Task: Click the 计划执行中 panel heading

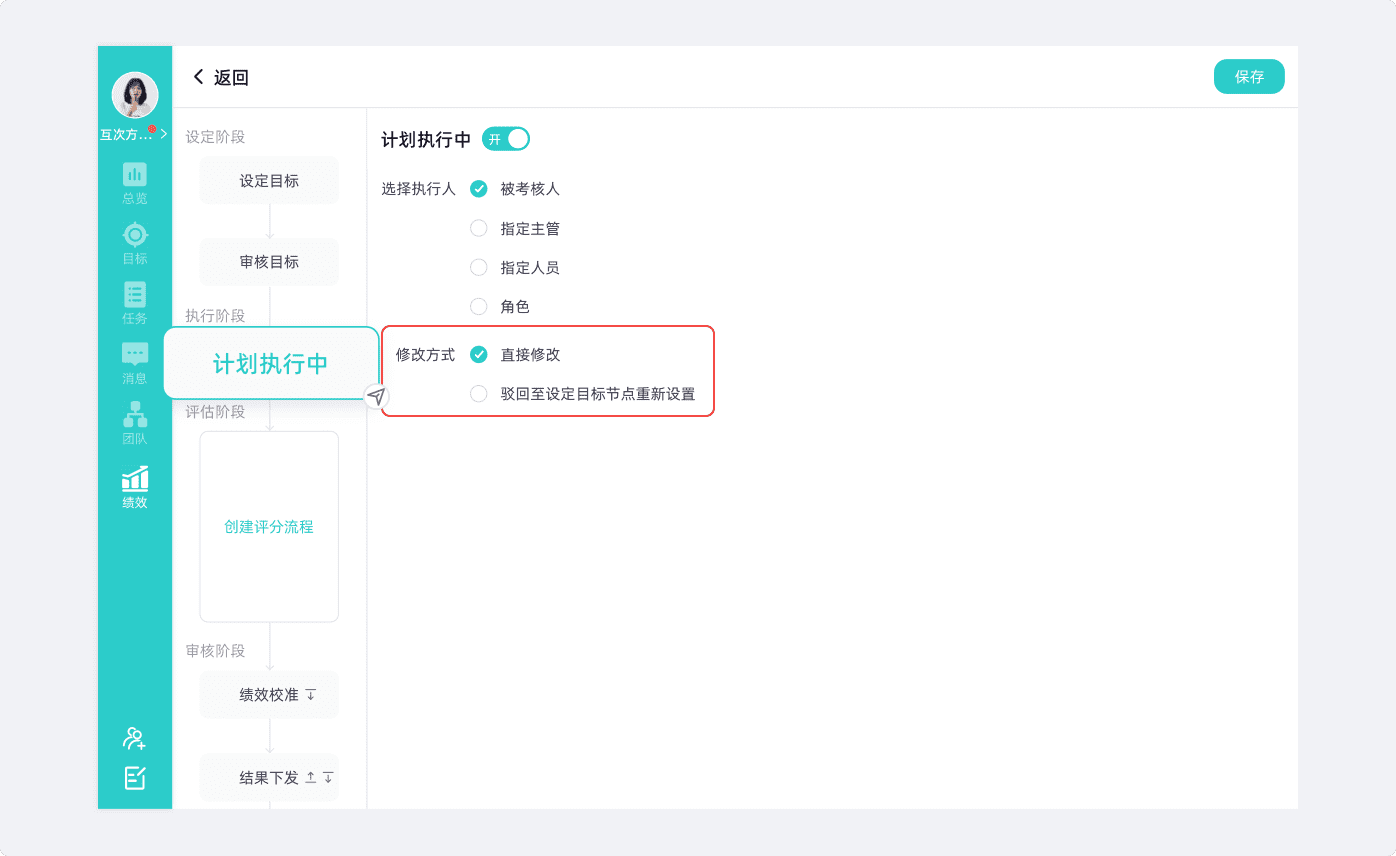Action: tap(426, 140)
